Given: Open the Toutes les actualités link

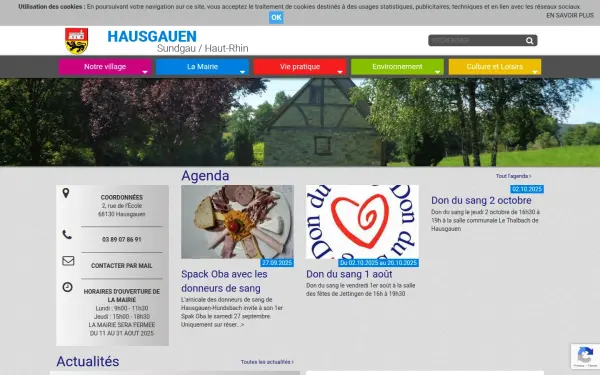Looking at the screenshot, I should pyautogui.click(x=267, y=362).
